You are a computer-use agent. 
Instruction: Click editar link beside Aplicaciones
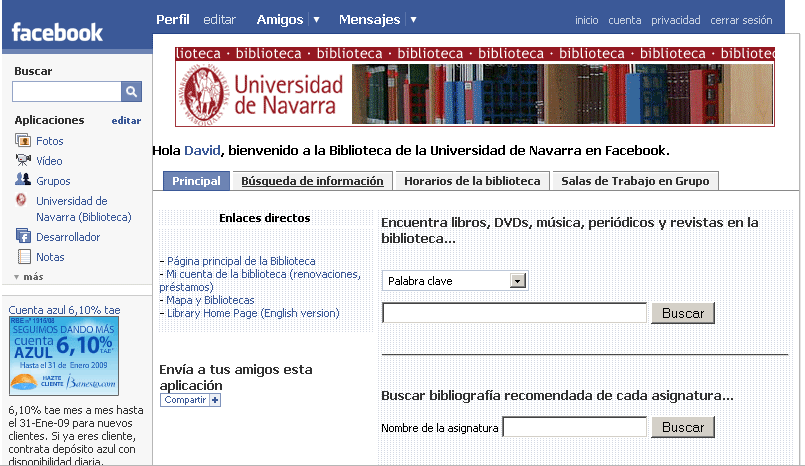[126, 121]
